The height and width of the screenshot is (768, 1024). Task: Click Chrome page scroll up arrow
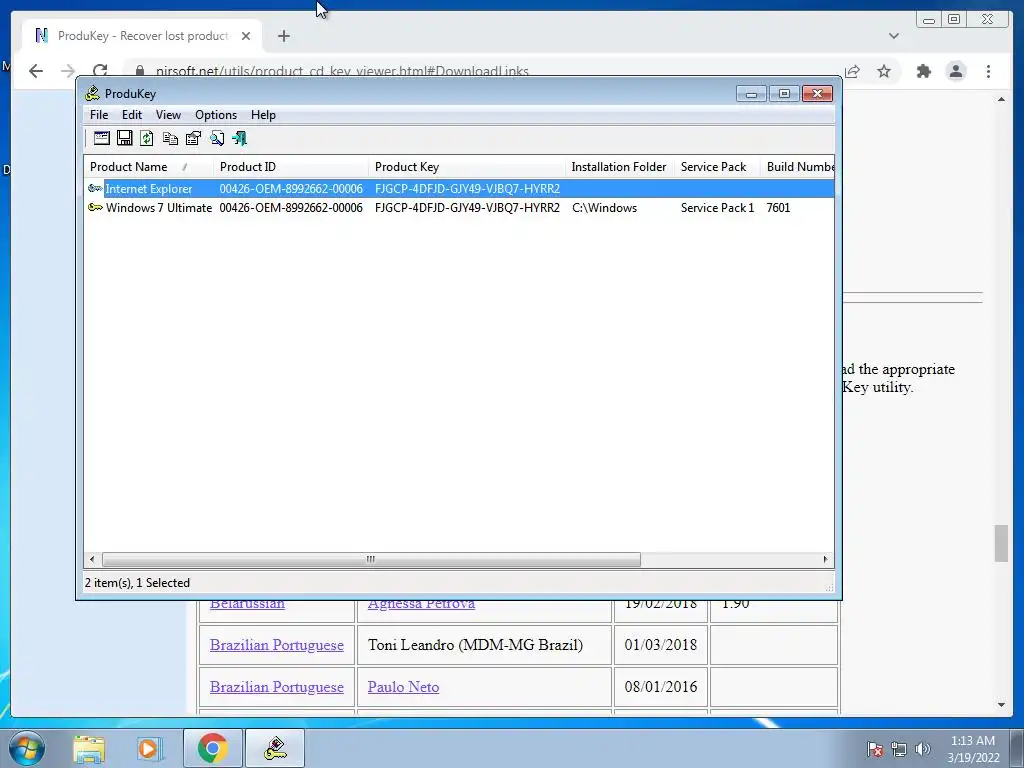coord(1002,99)
